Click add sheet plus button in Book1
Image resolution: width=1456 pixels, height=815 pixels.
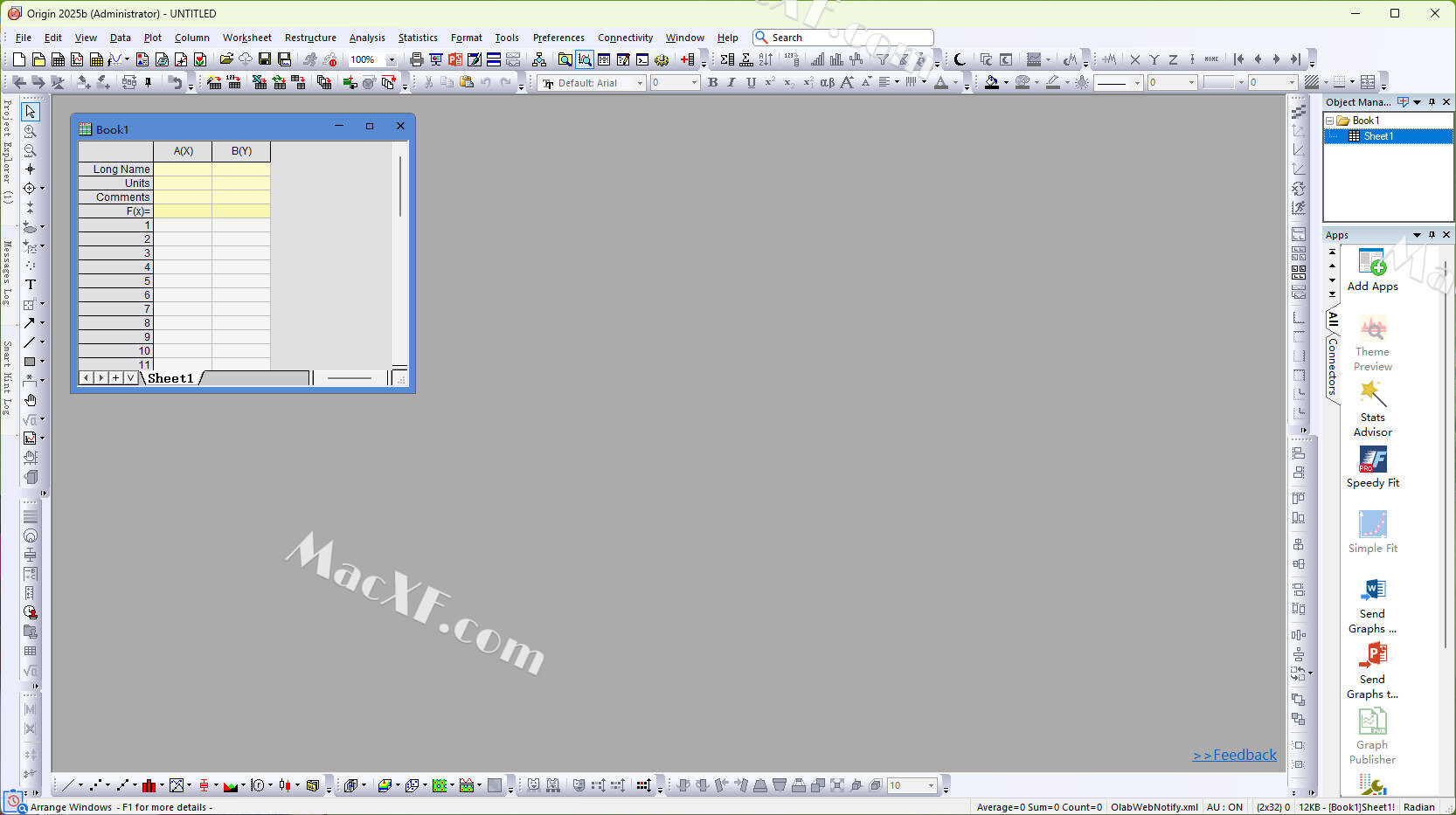[115, 378]
